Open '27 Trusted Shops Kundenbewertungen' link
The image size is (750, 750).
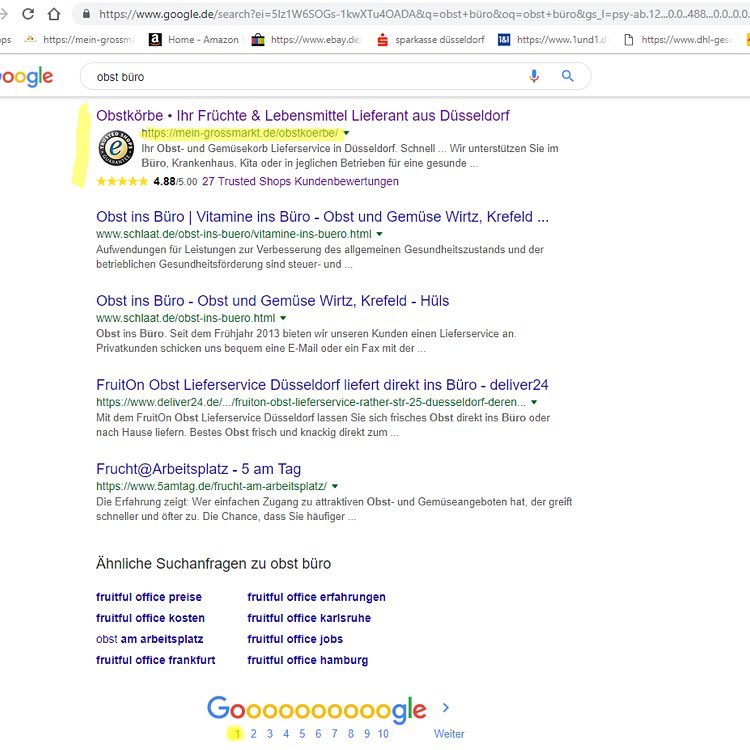(x=300, y=181)
